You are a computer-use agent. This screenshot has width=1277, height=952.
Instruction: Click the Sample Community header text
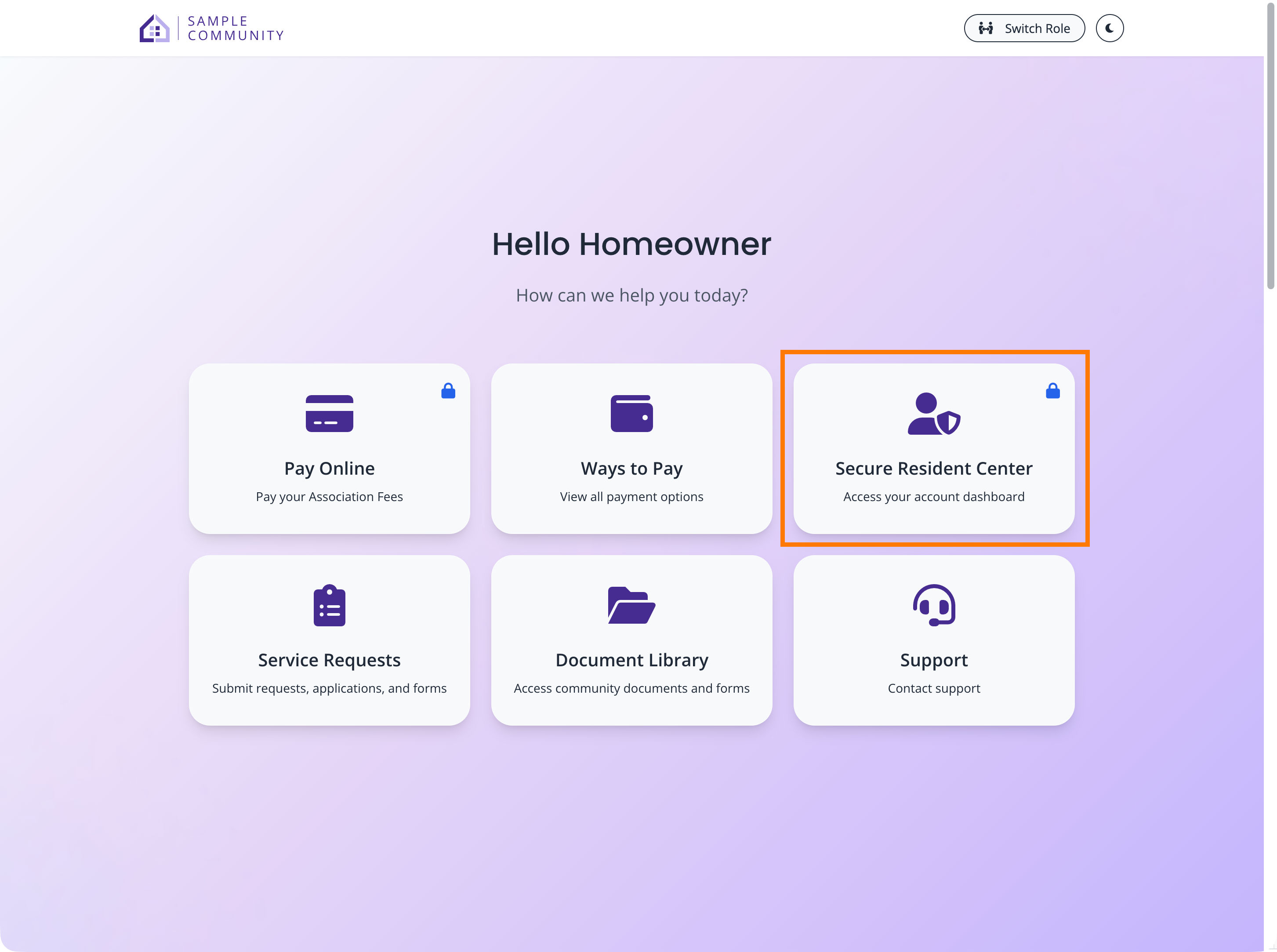pyautogui.click(x=236, y=28)
